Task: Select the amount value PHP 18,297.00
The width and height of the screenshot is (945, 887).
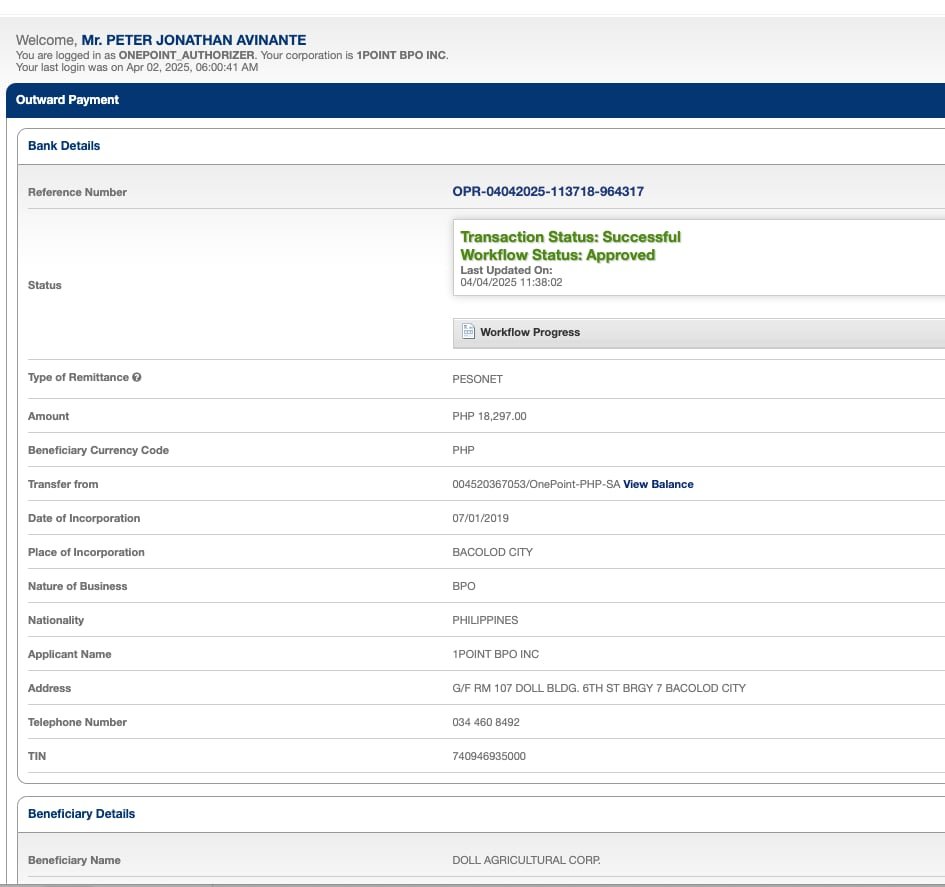Action: point(489,416)
